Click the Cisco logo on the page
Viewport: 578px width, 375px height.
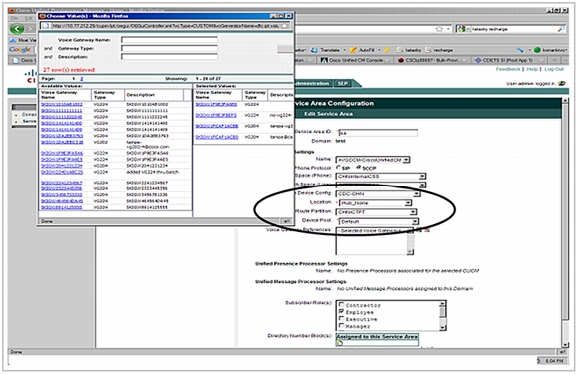(x=31, y=77)
